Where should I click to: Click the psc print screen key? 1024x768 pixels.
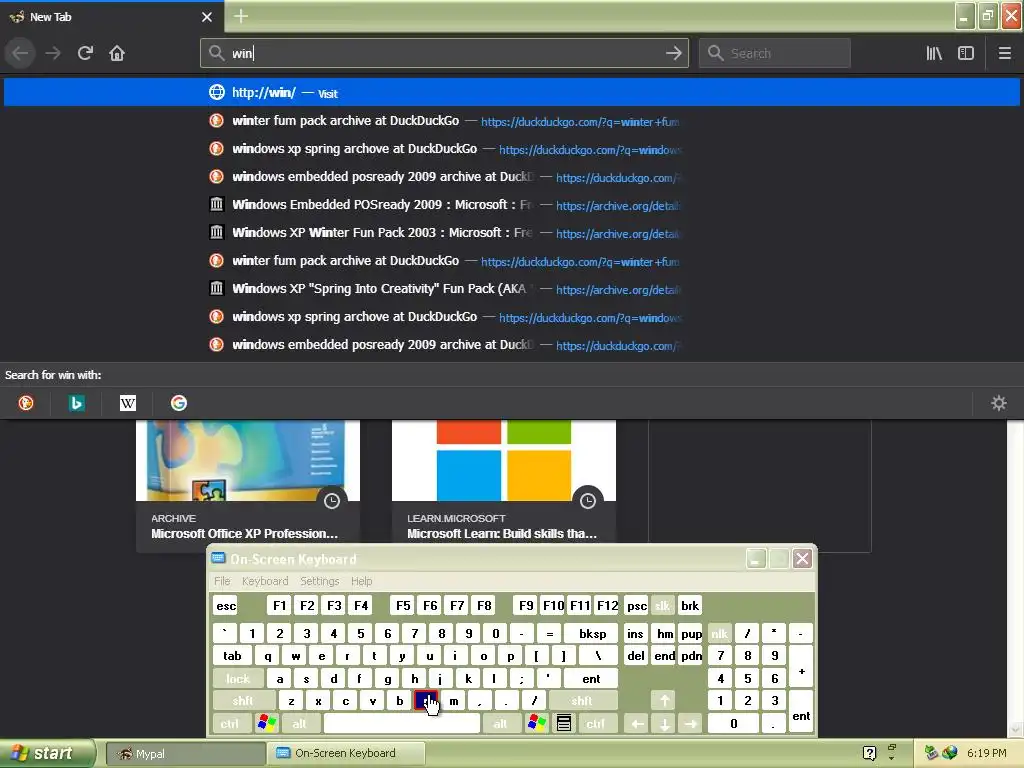(636, 605)
